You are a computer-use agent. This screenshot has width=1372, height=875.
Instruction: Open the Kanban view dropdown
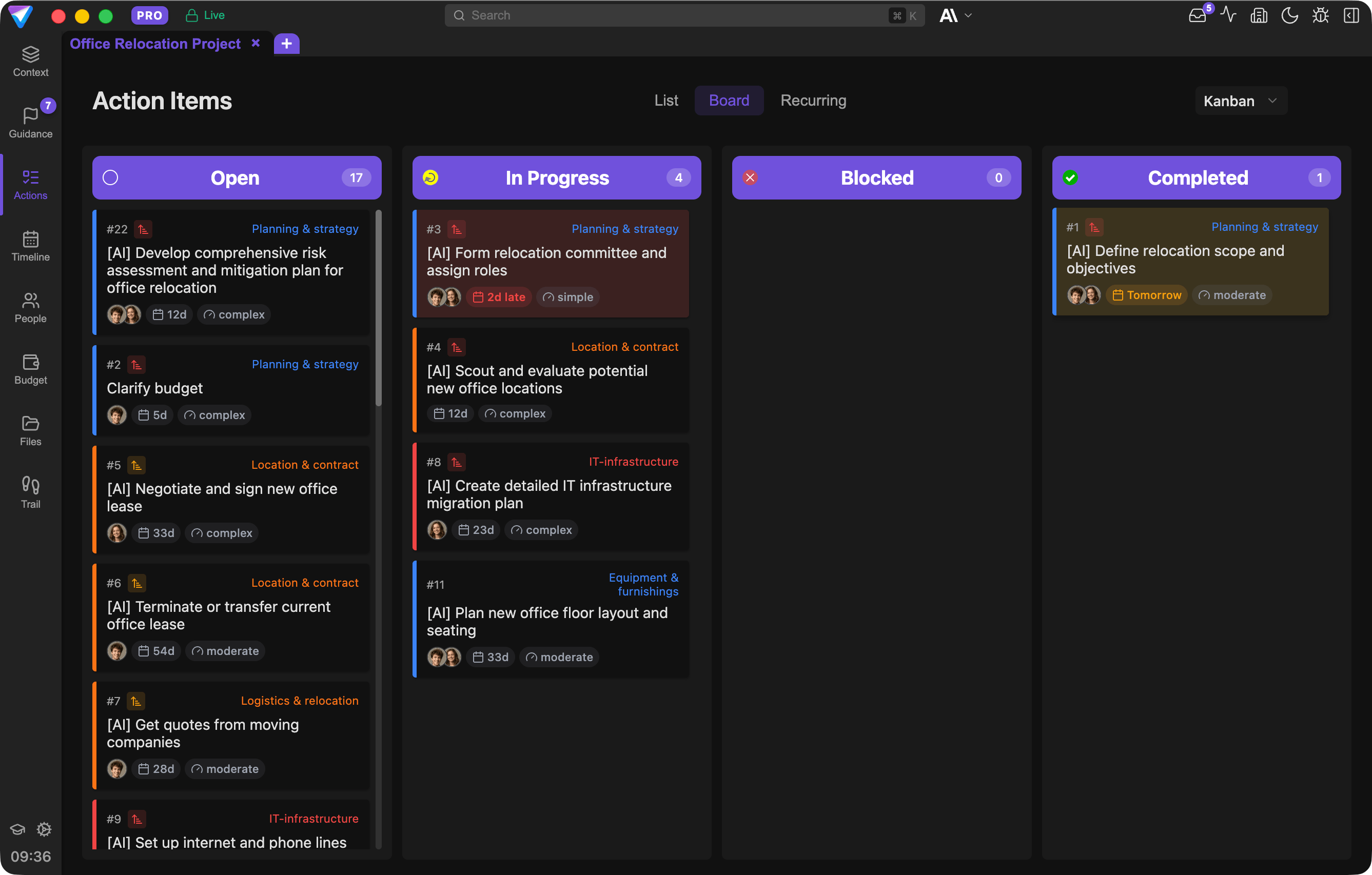[x=1240, y=100]
